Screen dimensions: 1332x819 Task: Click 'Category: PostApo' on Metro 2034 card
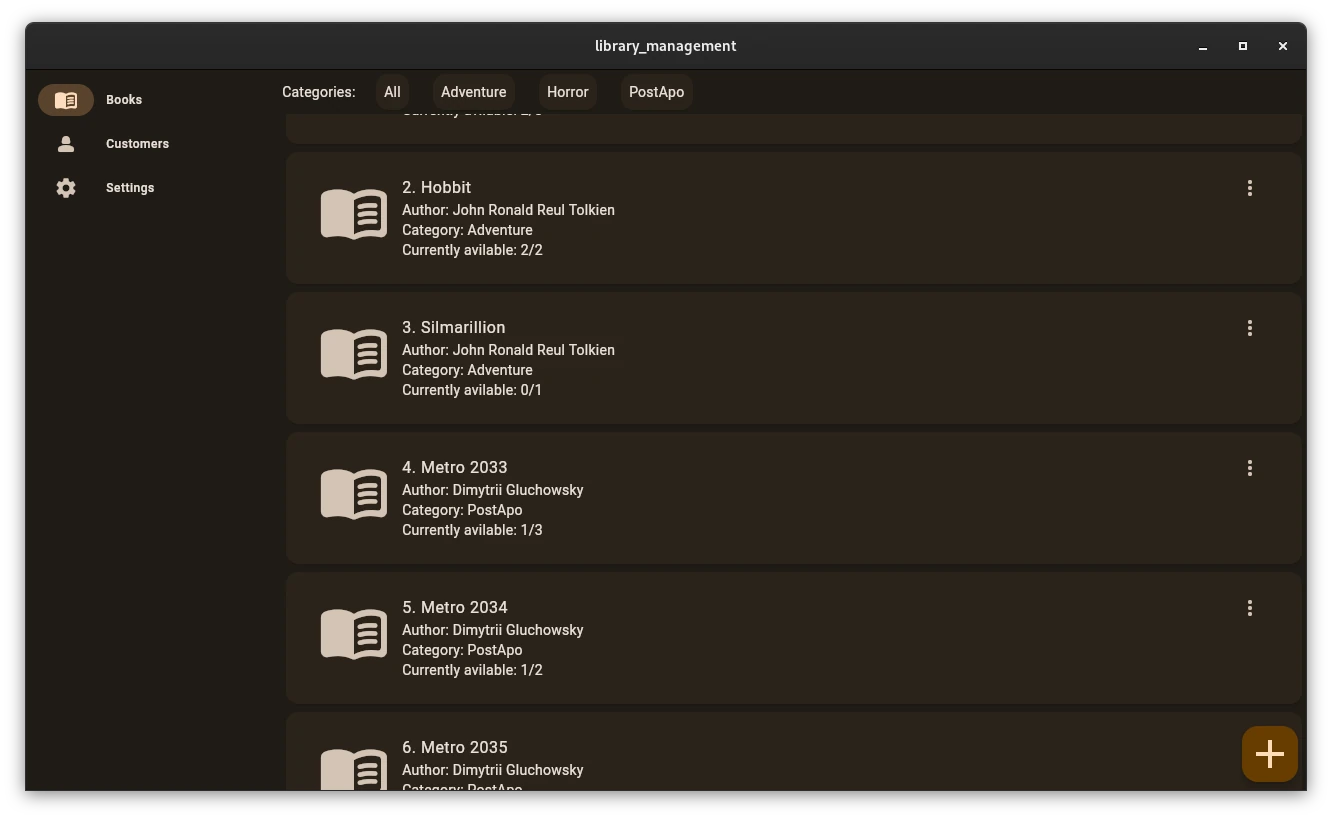pos(463,650)
